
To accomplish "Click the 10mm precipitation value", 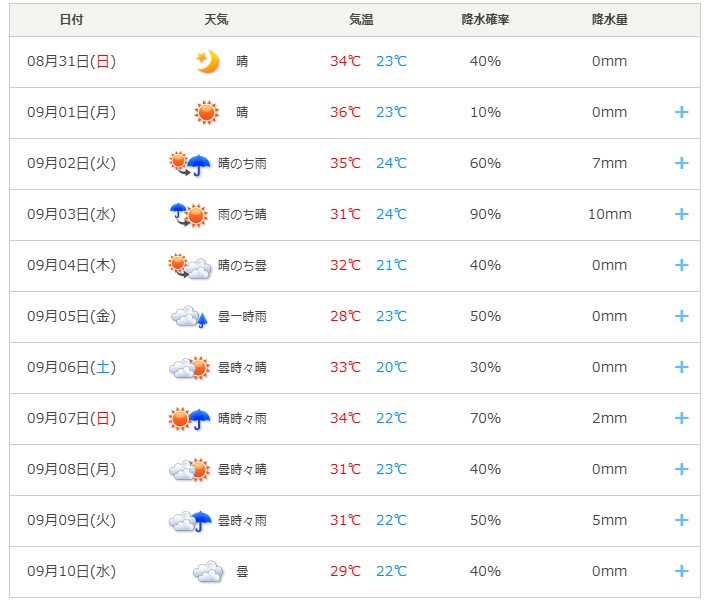I will coord(609,214).
